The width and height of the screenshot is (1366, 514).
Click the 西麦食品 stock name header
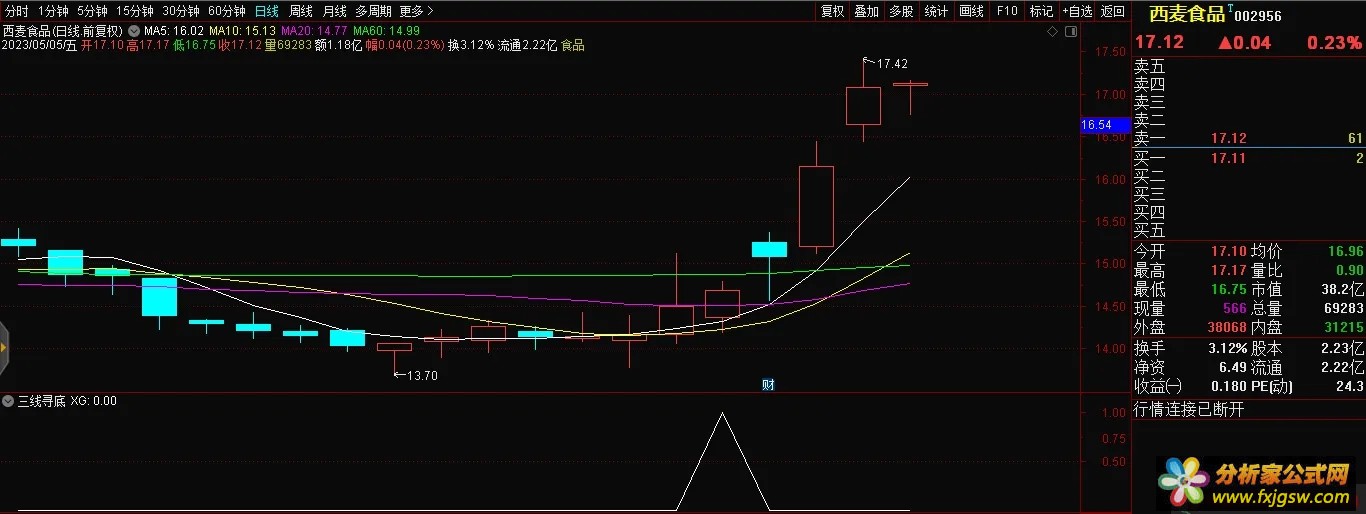coord(1189,15)
